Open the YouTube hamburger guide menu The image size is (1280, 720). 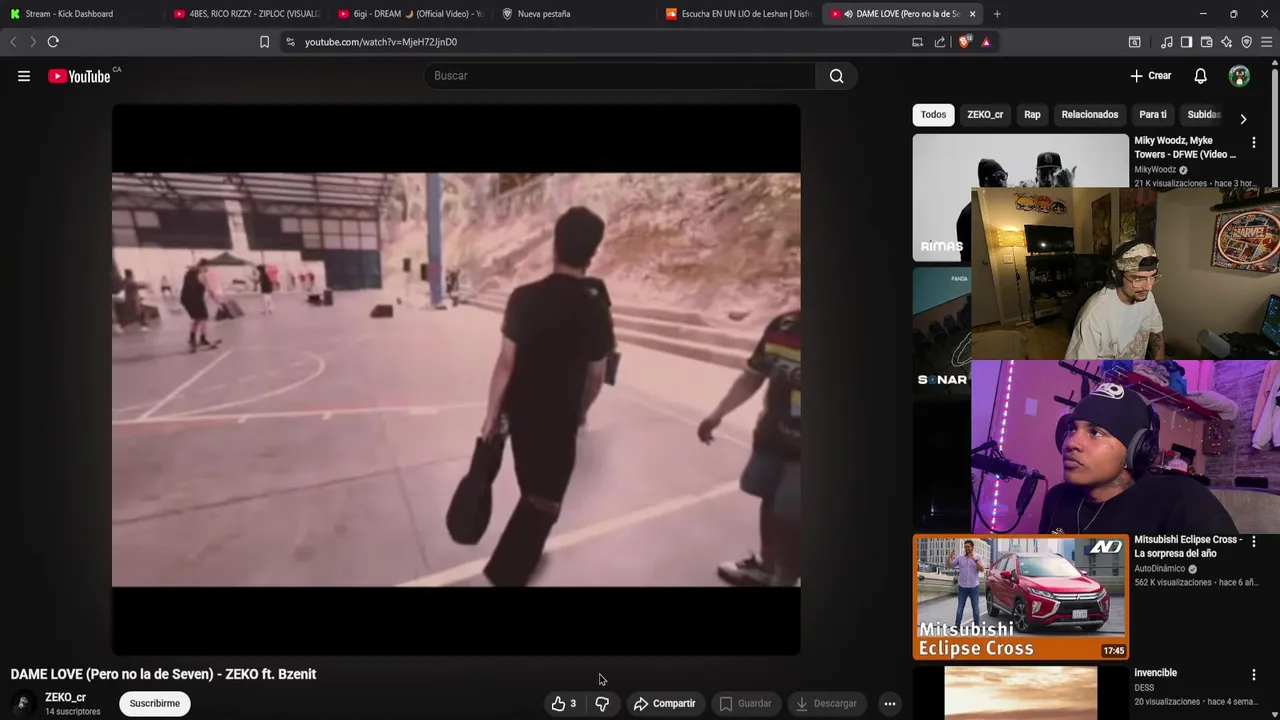pyautogui.click(x=24, y=76)
